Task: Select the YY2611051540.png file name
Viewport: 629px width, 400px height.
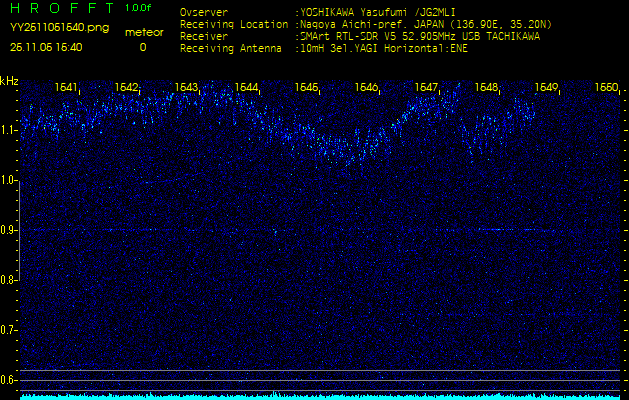Action: point(60,27)
